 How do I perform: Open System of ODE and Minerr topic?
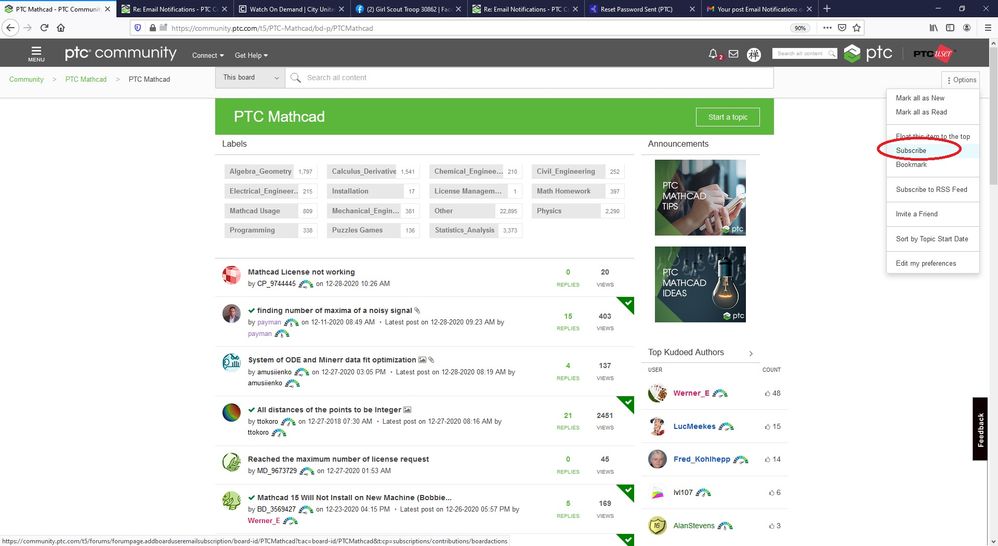coord(332,360)
